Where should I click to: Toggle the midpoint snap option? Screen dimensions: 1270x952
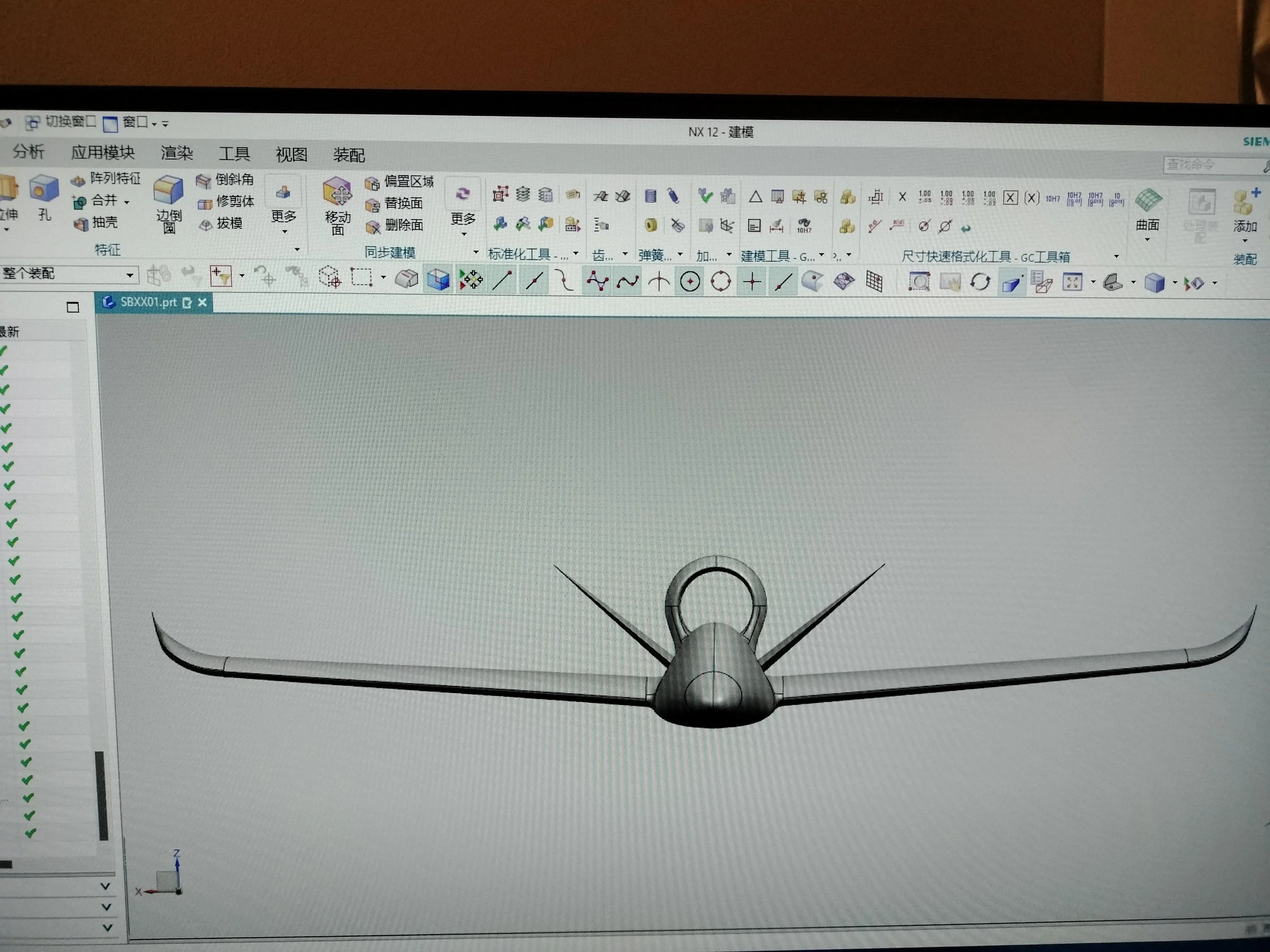coord(533,281)
